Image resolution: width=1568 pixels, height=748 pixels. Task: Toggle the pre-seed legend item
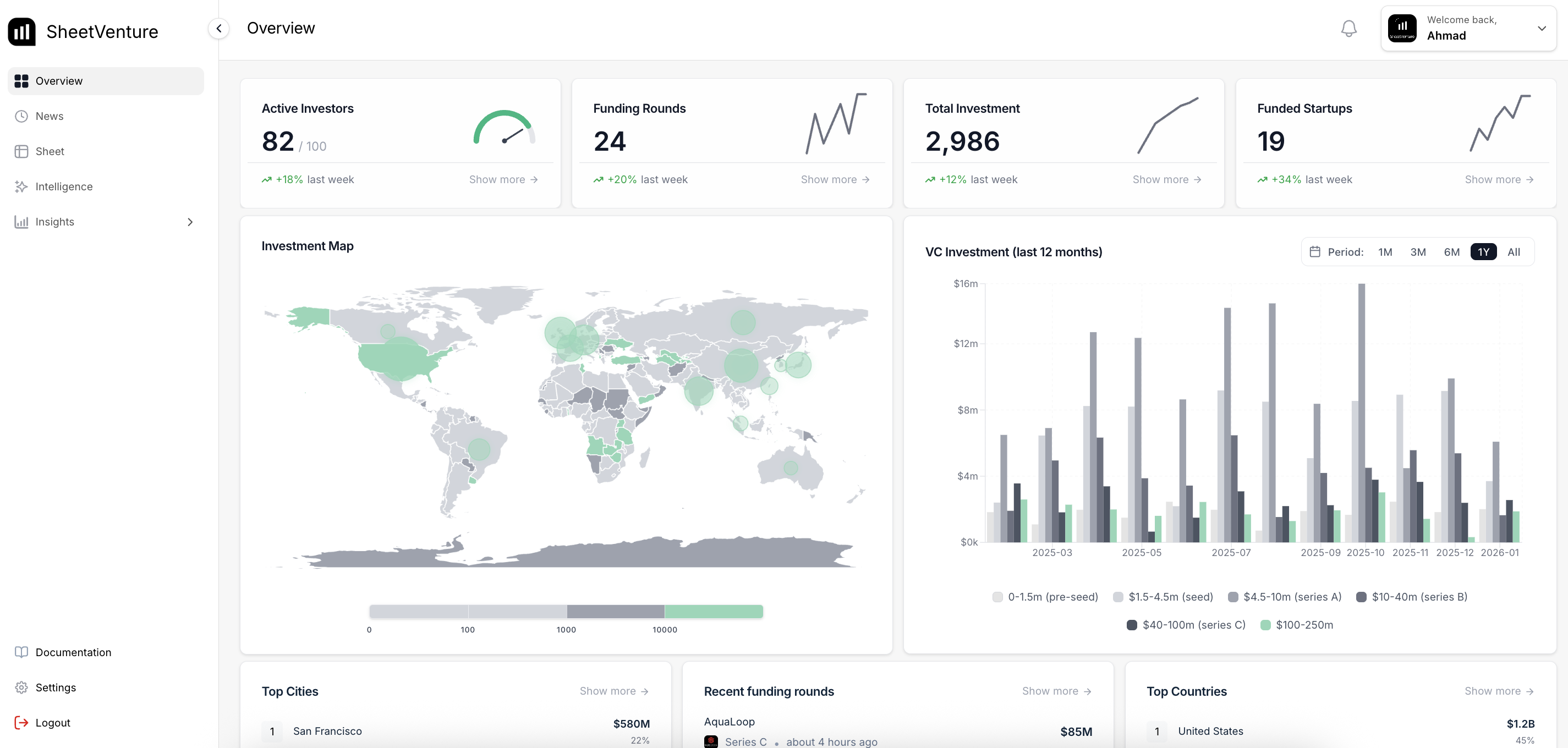(x=1045, y=597)
